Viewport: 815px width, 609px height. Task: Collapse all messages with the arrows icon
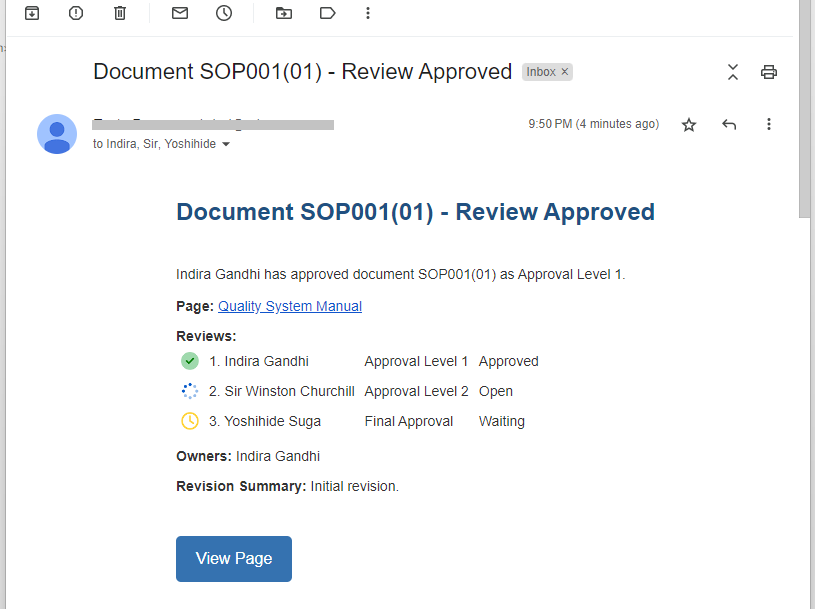[x=733, y=72]
